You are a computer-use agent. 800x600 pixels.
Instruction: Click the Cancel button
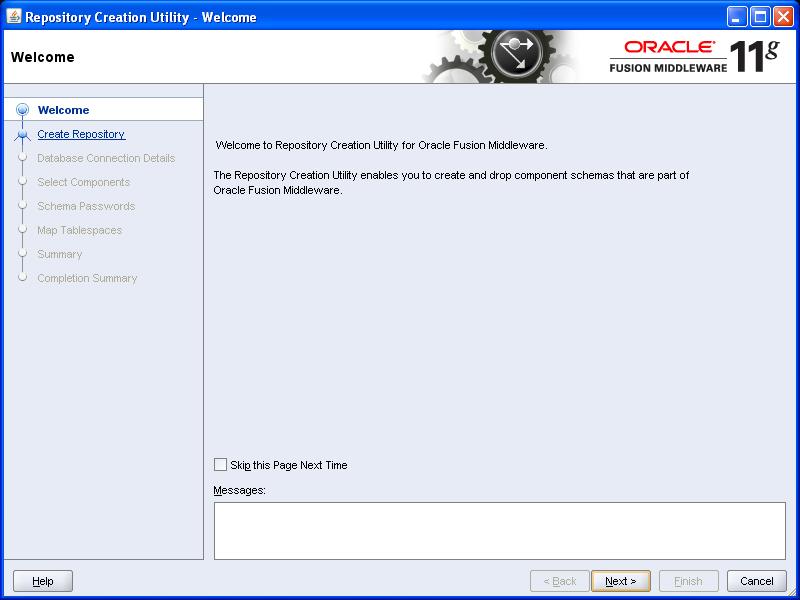click(x=757, y=581)
